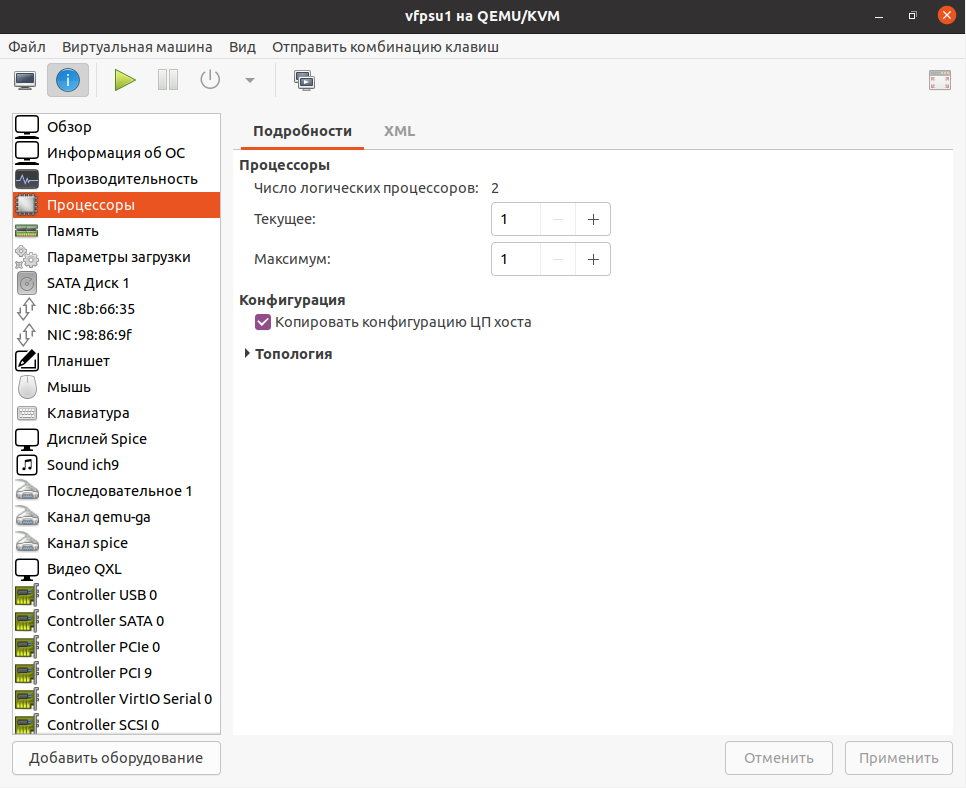Click the shut down power icon
966x788 pixels.
210,80
